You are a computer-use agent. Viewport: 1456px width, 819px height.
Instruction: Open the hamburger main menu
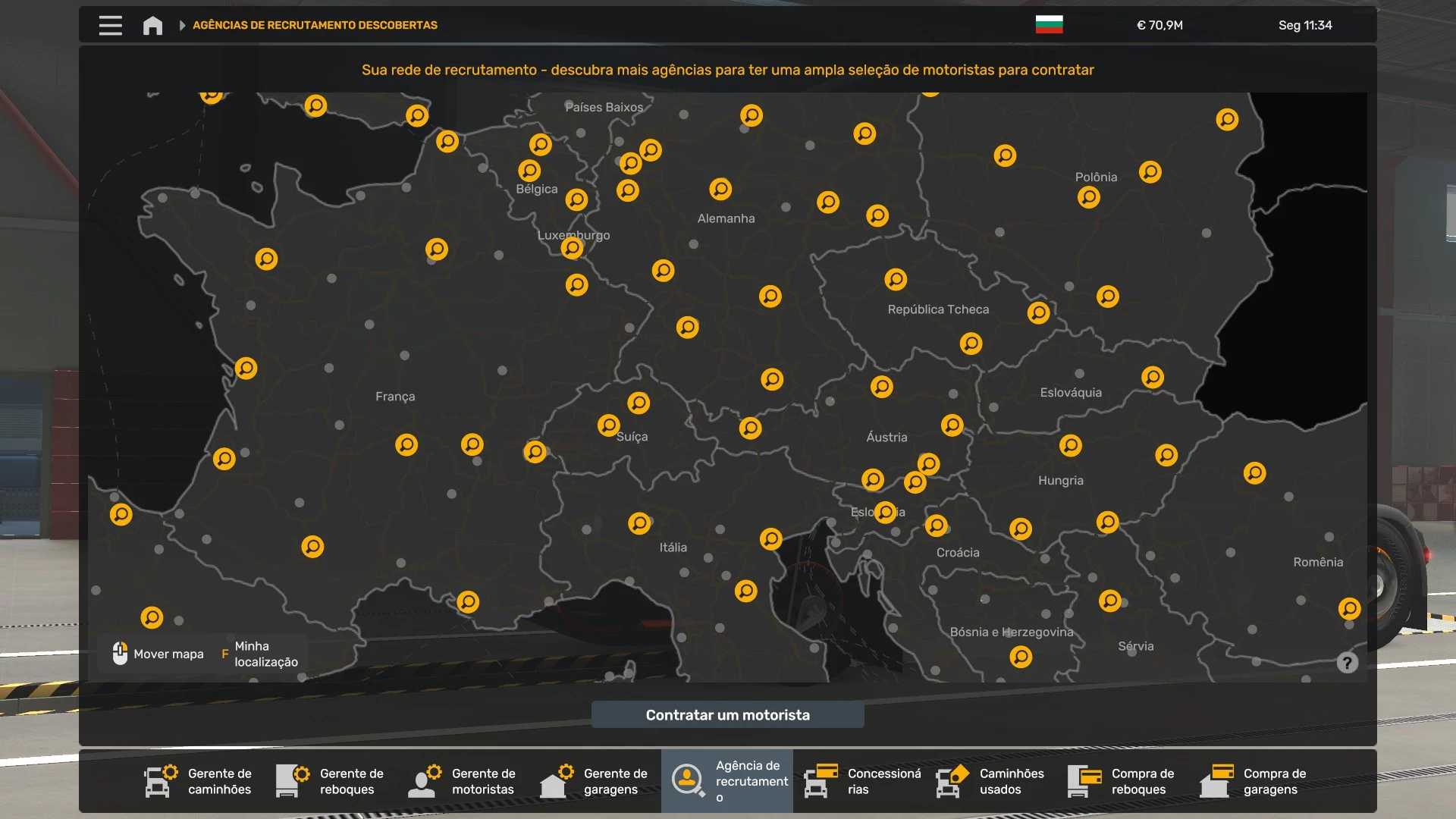click(111, 25)
